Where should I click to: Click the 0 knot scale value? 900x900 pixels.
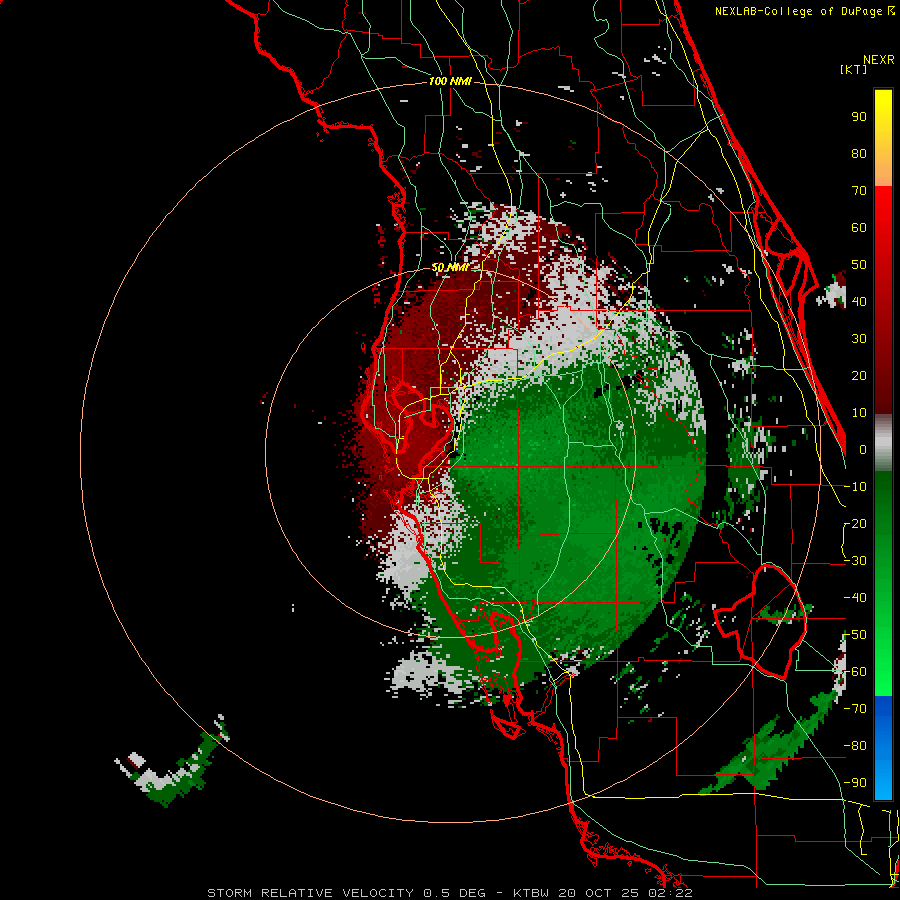point(863,449)
